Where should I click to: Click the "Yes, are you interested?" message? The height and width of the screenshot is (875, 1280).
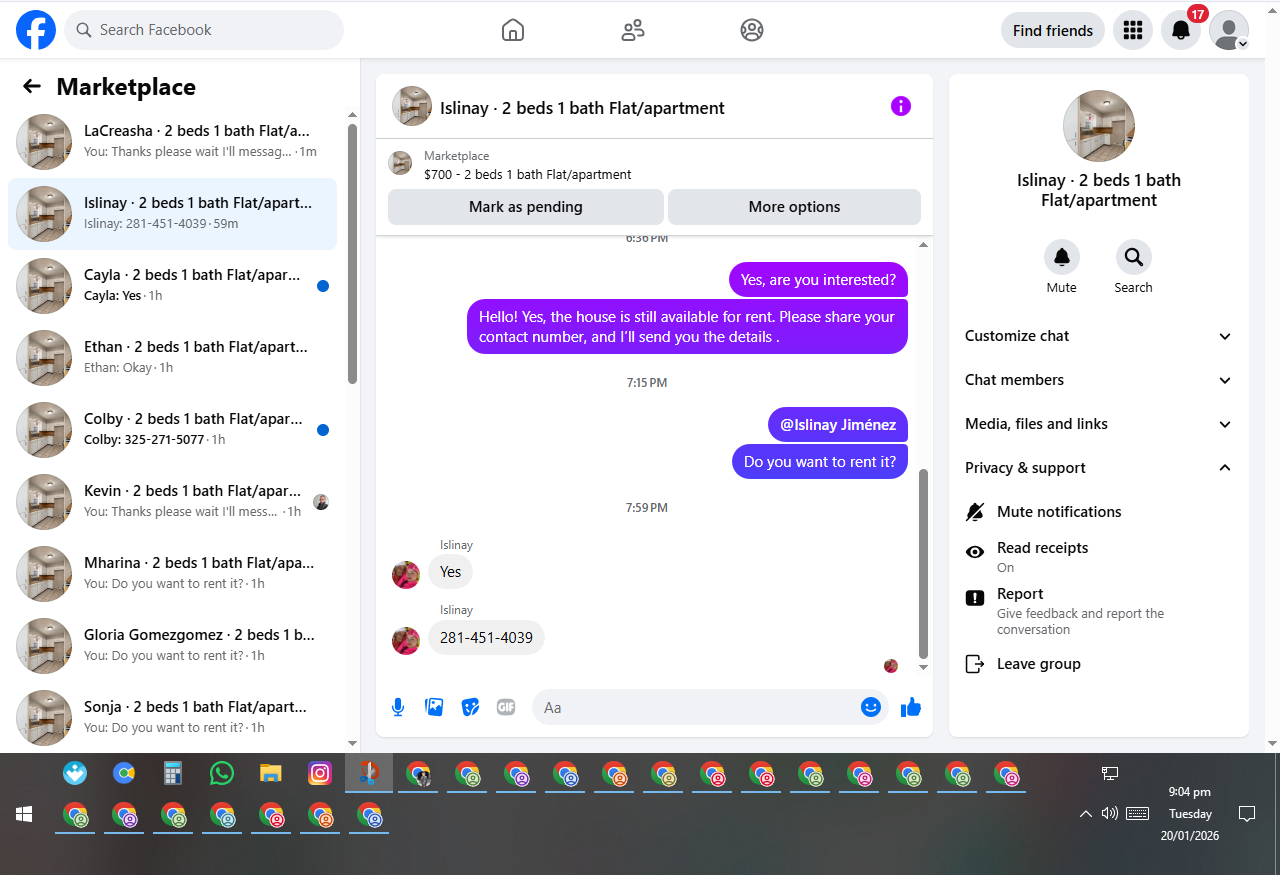point(818,280)
